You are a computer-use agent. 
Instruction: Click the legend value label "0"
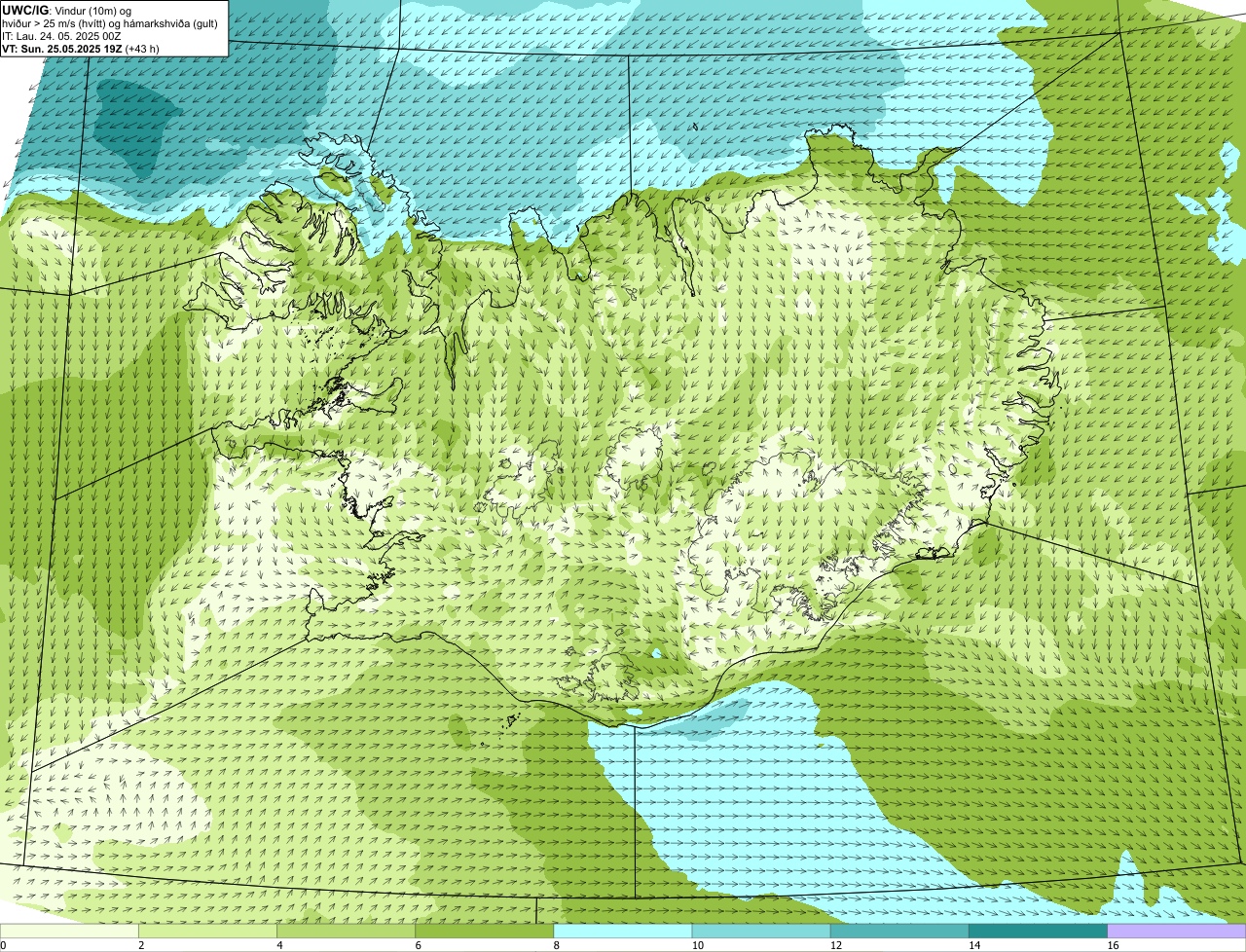[x=3, y=945]
